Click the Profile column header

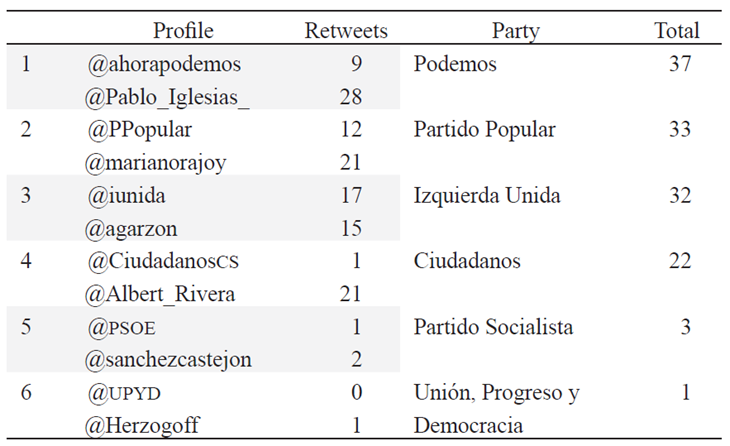(183, 31)
